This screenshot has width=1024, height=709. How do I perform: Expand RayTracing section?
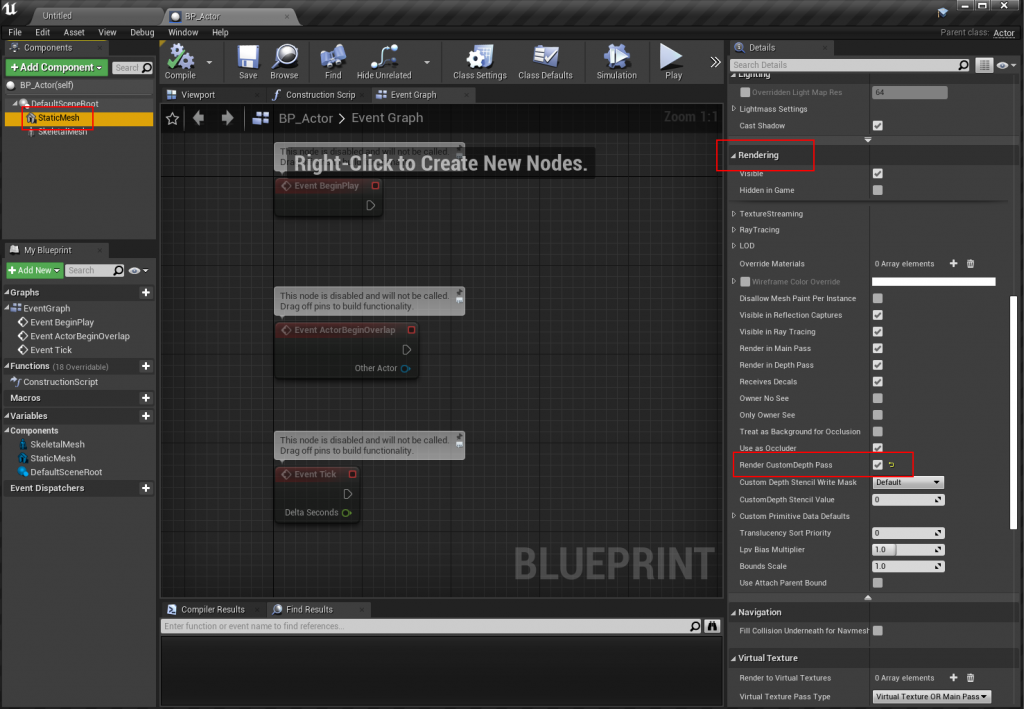tap(734, 230)
